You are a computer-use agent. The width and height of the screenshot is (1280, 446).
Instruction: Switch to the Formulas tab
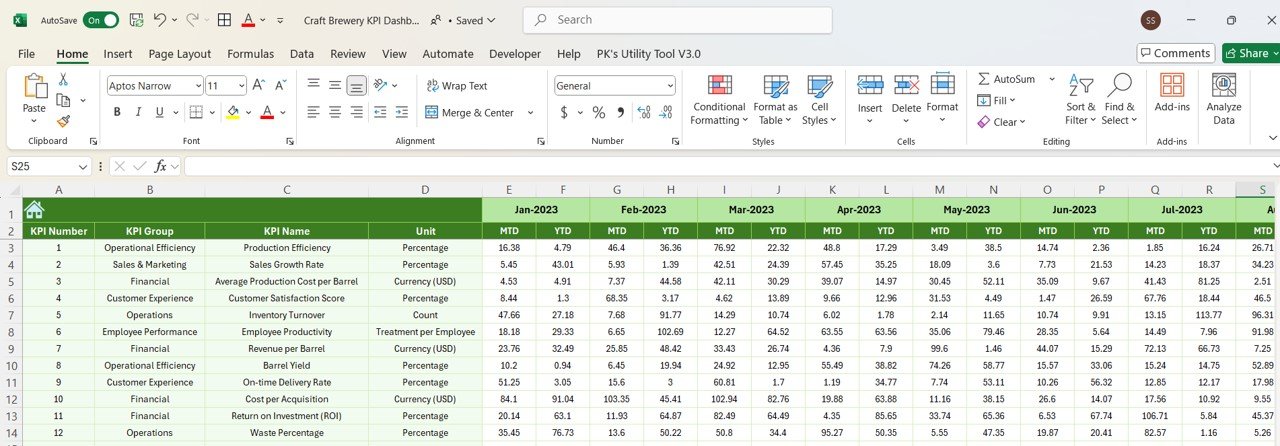pos(250,54)
